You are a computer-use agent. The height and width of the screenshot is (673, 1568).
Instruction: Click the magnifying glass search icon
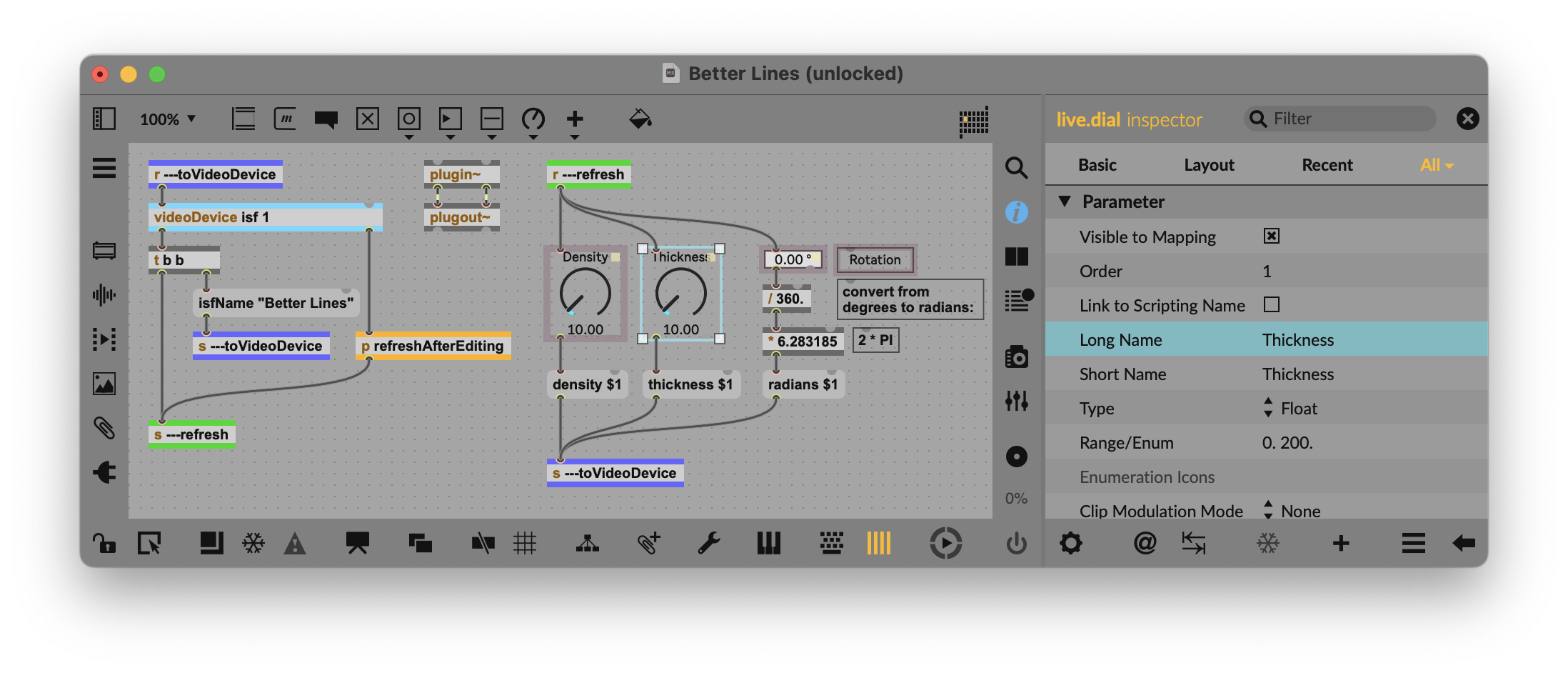[x=1016, y=168]
